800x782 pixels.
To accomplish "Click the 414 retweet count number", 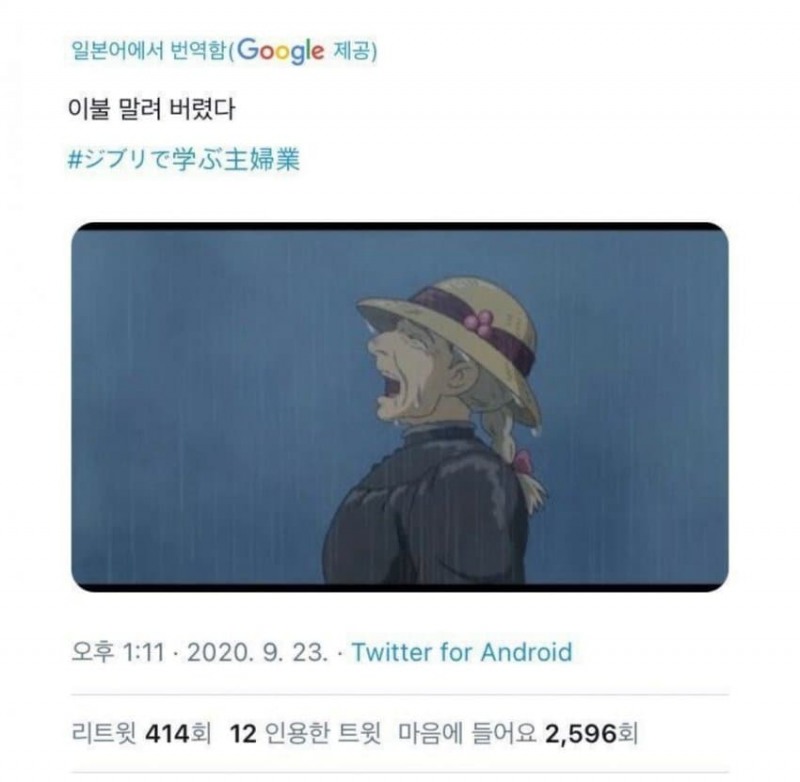I will pos(167,734).
